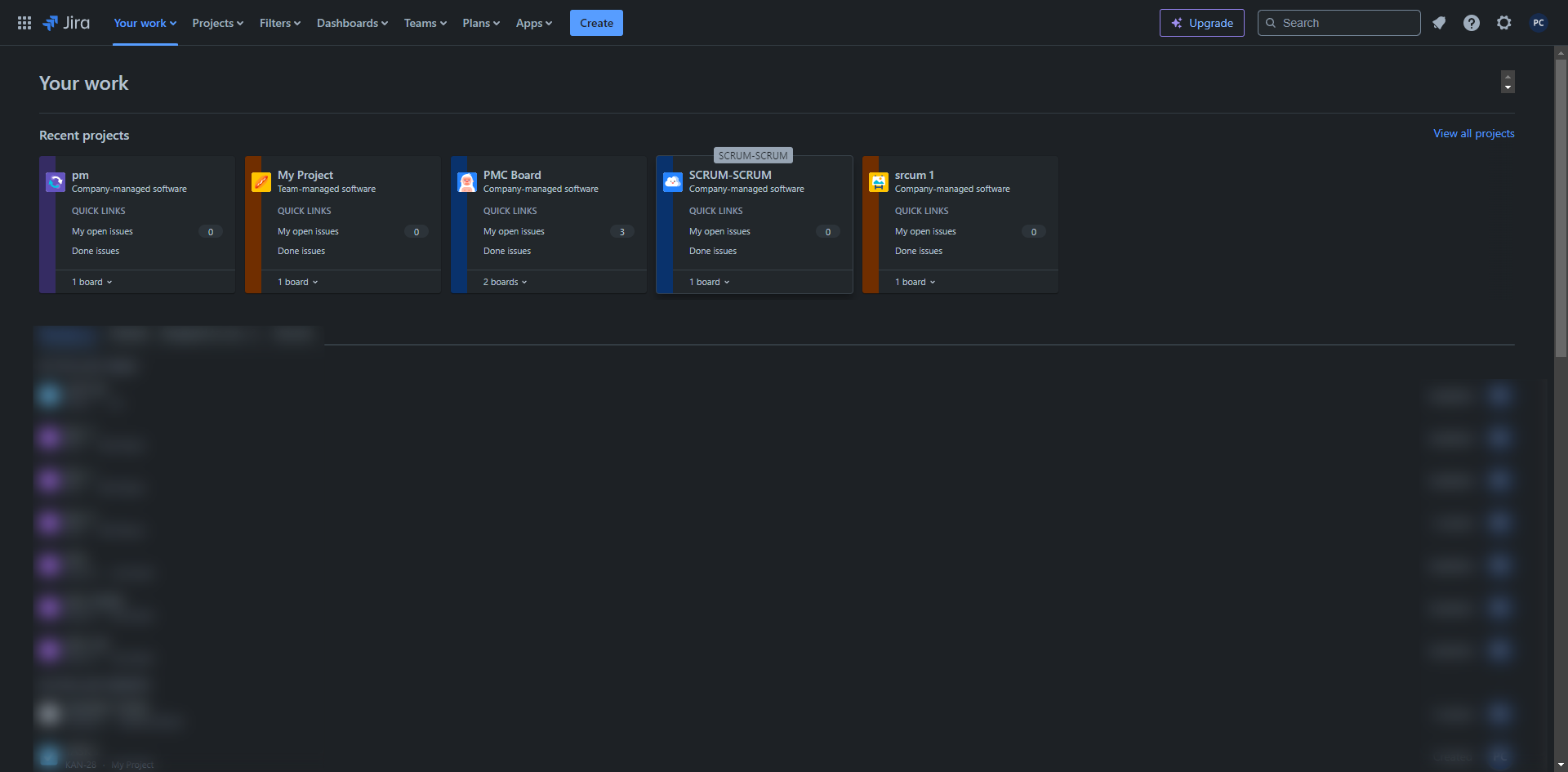Open Done issues in pm
Viewport: 1568px width, 772px height.
click(x=96, y=251)
